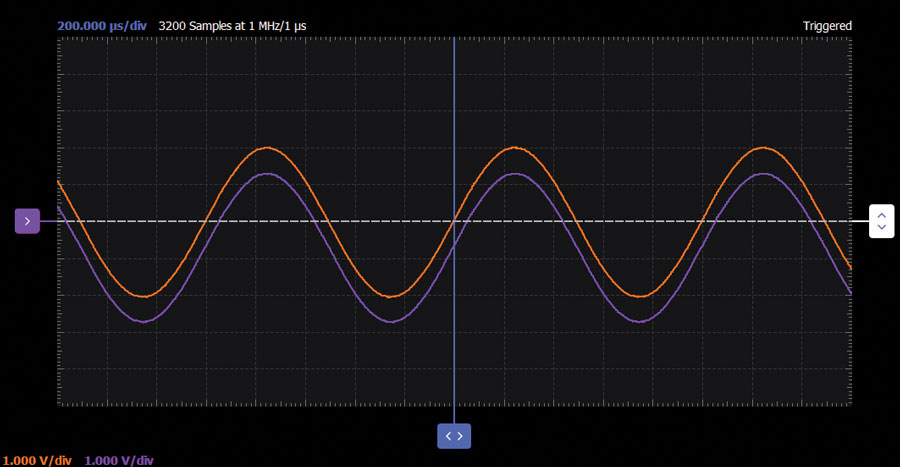Click the first peak of the orange waveform

pos(266,148)
